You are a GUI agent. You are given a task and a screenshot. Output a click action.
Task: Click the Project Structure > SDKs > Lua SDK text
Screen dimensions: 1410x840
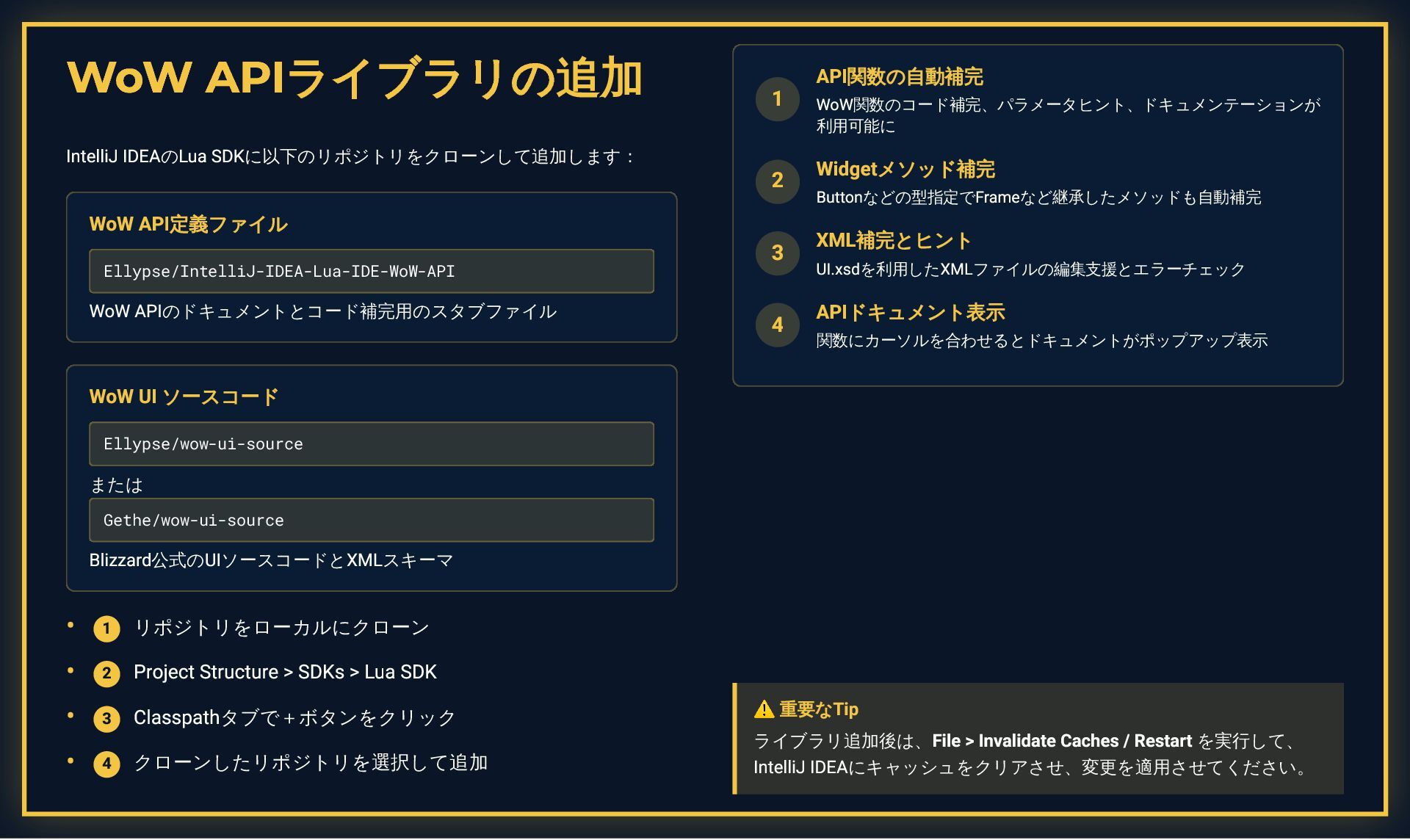coord(285,673)
